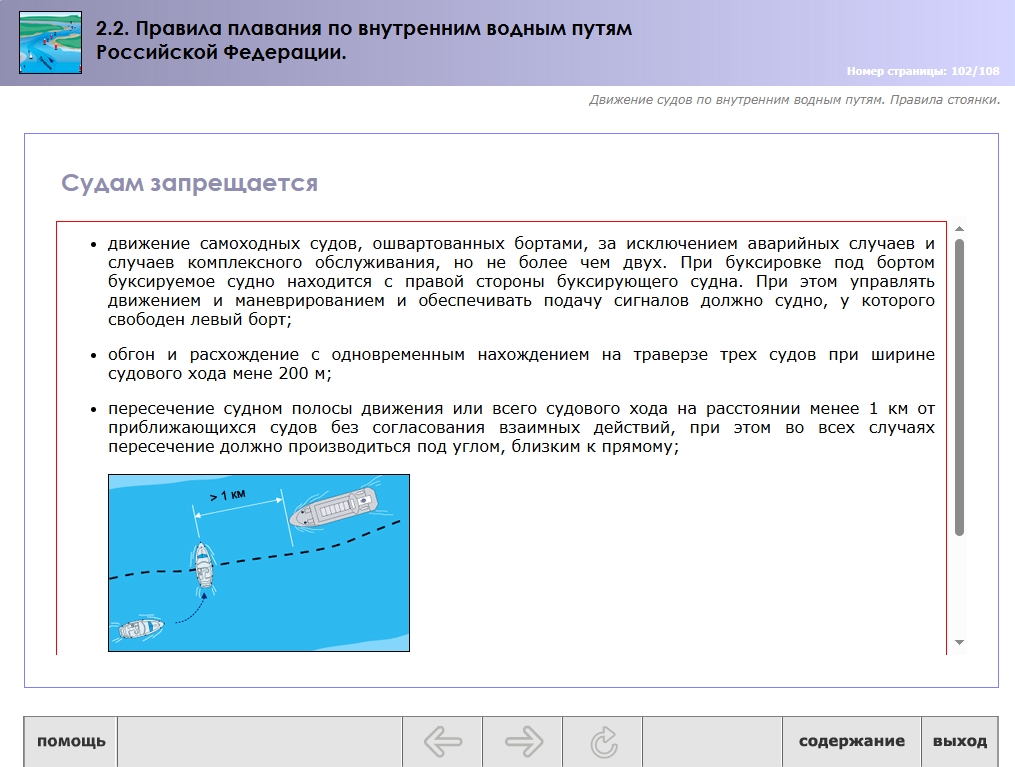Click the page number 102/108 indicator
The width and height of the screenshot is (1015, 767).
[922, 71]
